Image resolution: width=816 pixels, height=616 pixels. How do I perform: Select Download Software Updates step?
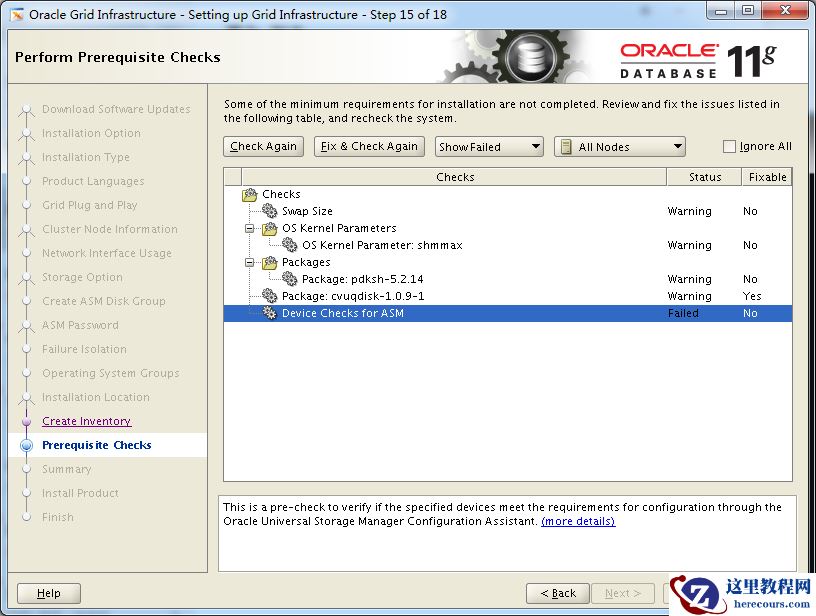point(116,109)
